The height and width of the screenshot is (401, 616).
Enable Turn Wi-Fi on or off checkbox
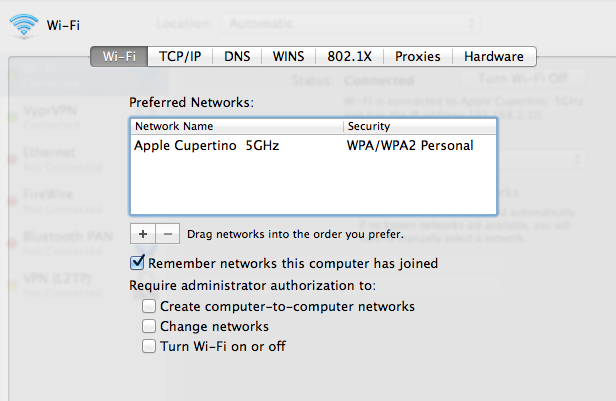click(x=149, y=346)
